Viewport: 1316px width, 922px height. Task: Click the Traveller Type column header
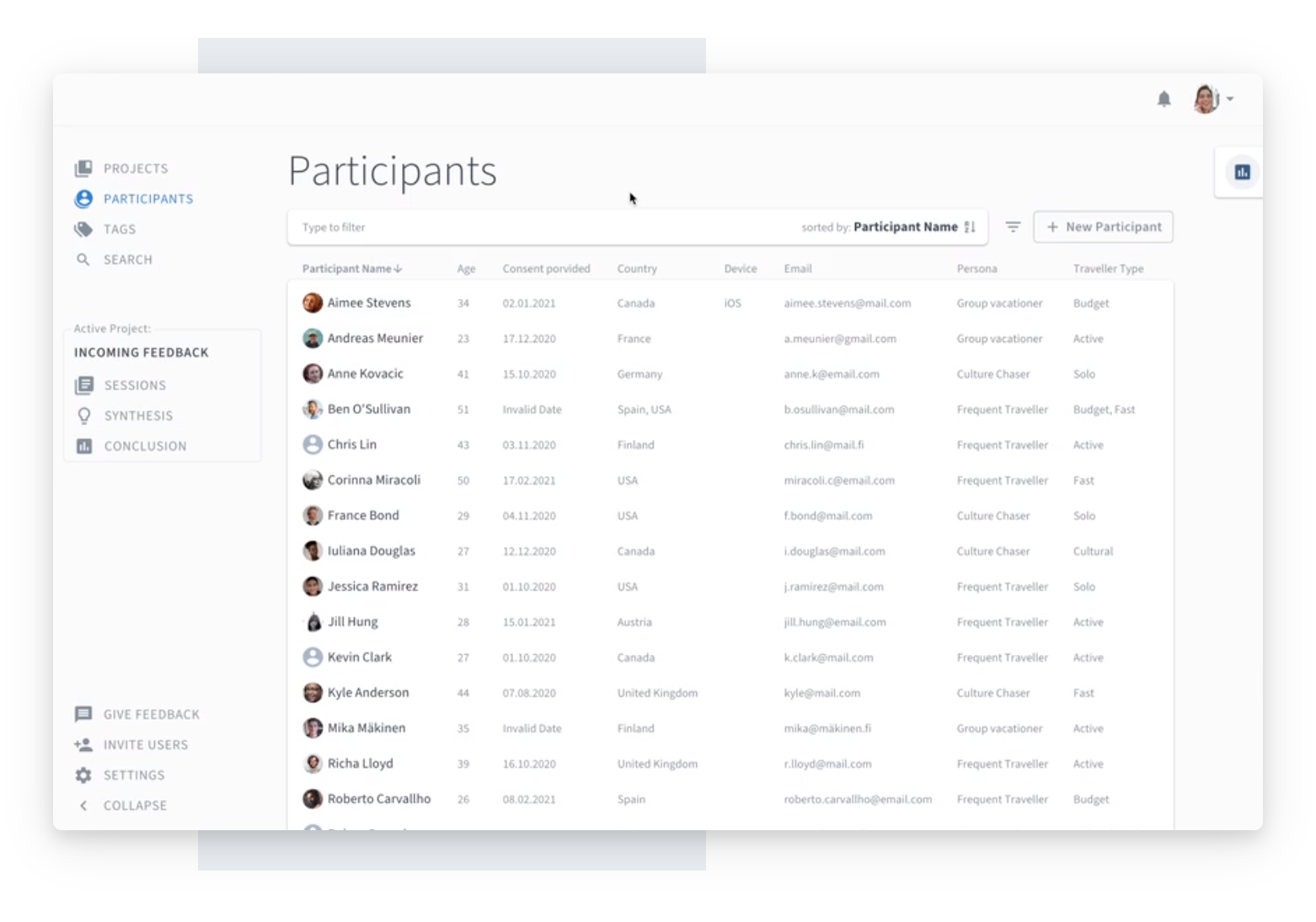point(1108,269)
